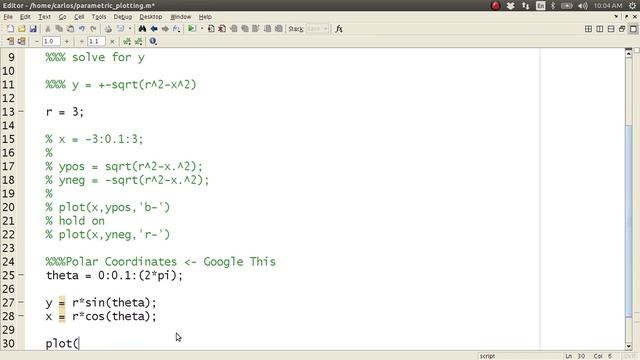Go back with the blue left arrow

click(154, 29)
